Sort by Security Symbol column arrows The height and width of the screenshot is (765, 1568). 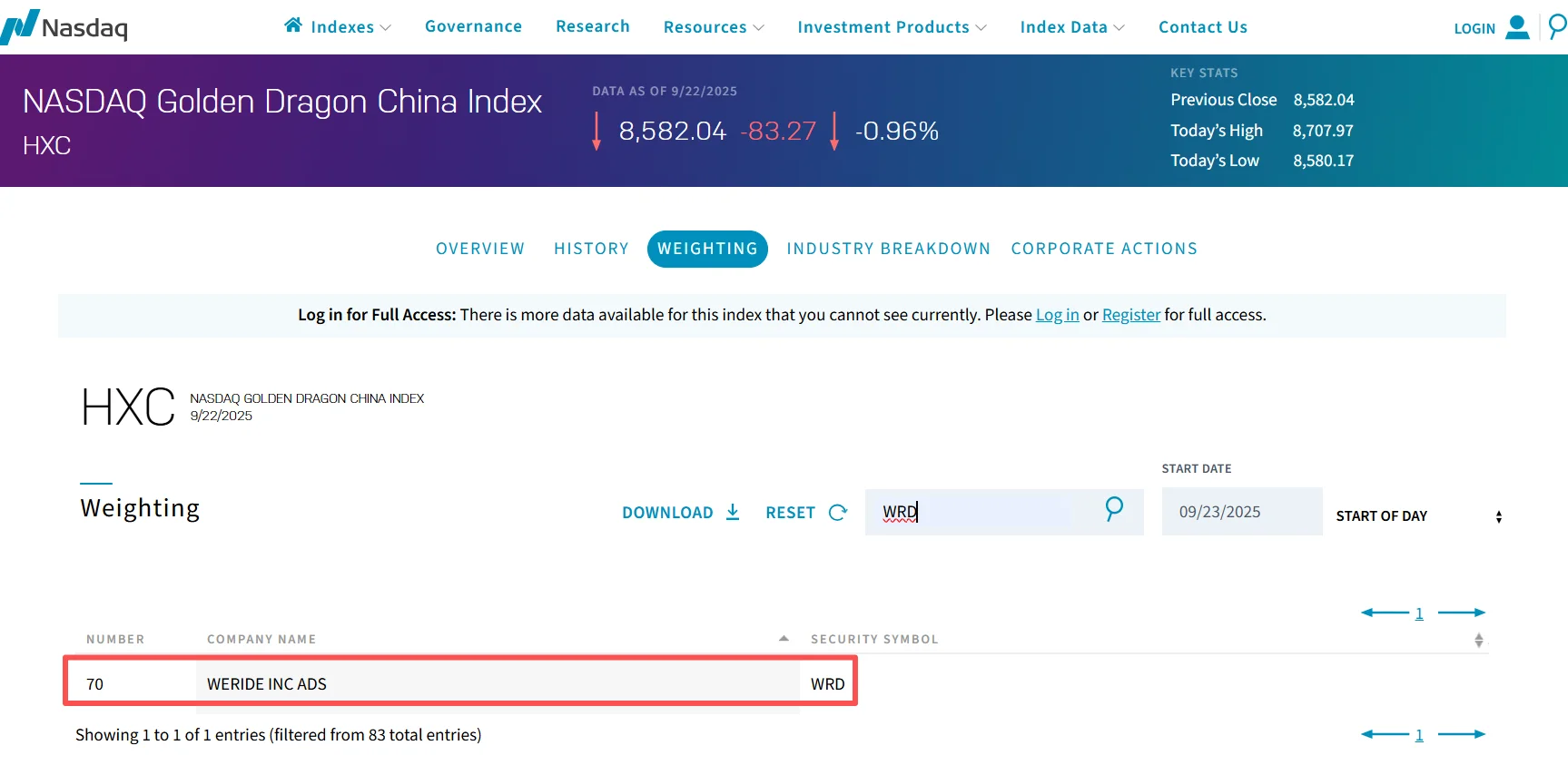pos(1479,641)
